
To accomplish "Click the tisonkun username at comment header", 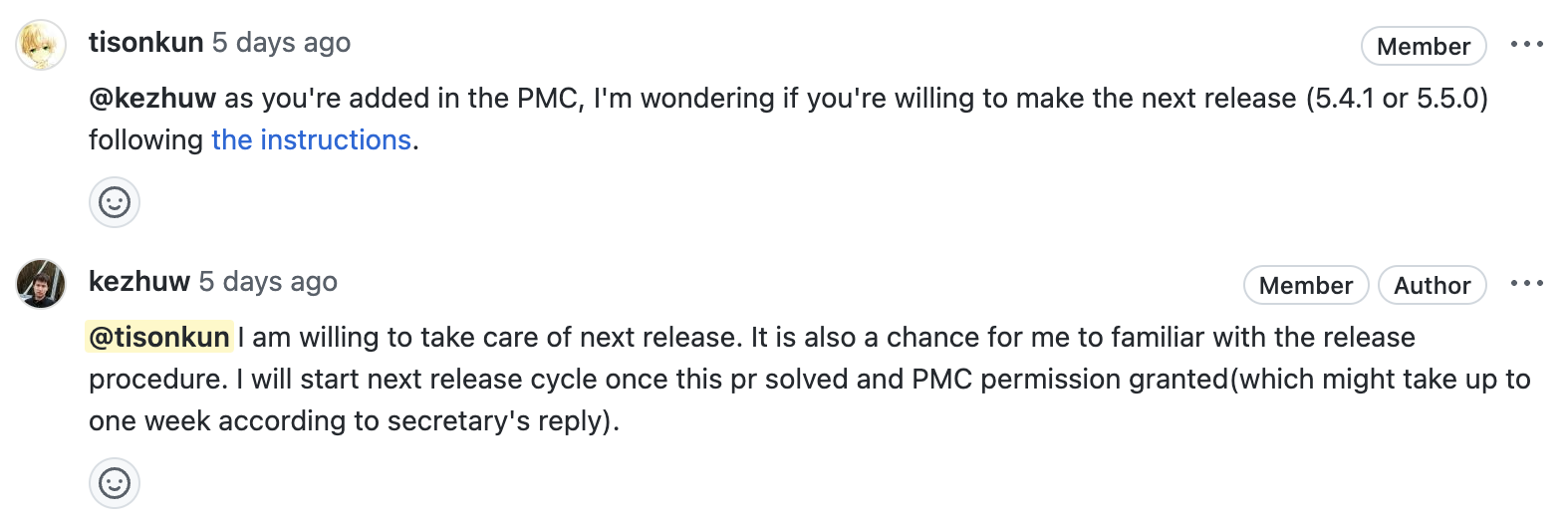I will click(x=145, y=43).
